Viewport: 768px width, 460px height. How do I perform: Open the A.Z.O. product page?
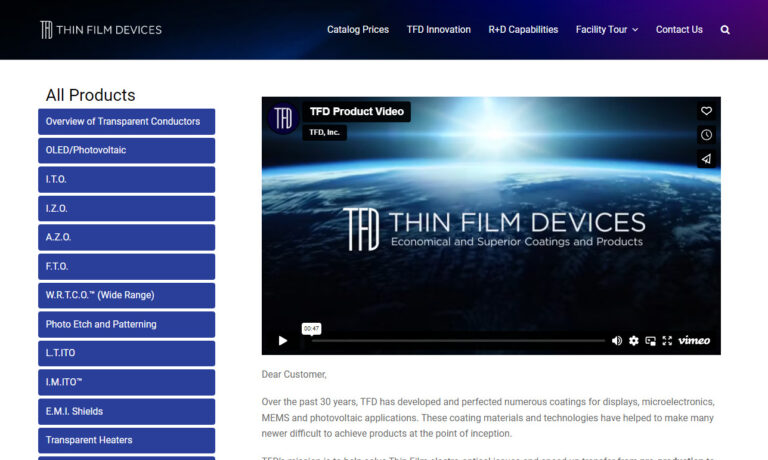click(126, 237)
